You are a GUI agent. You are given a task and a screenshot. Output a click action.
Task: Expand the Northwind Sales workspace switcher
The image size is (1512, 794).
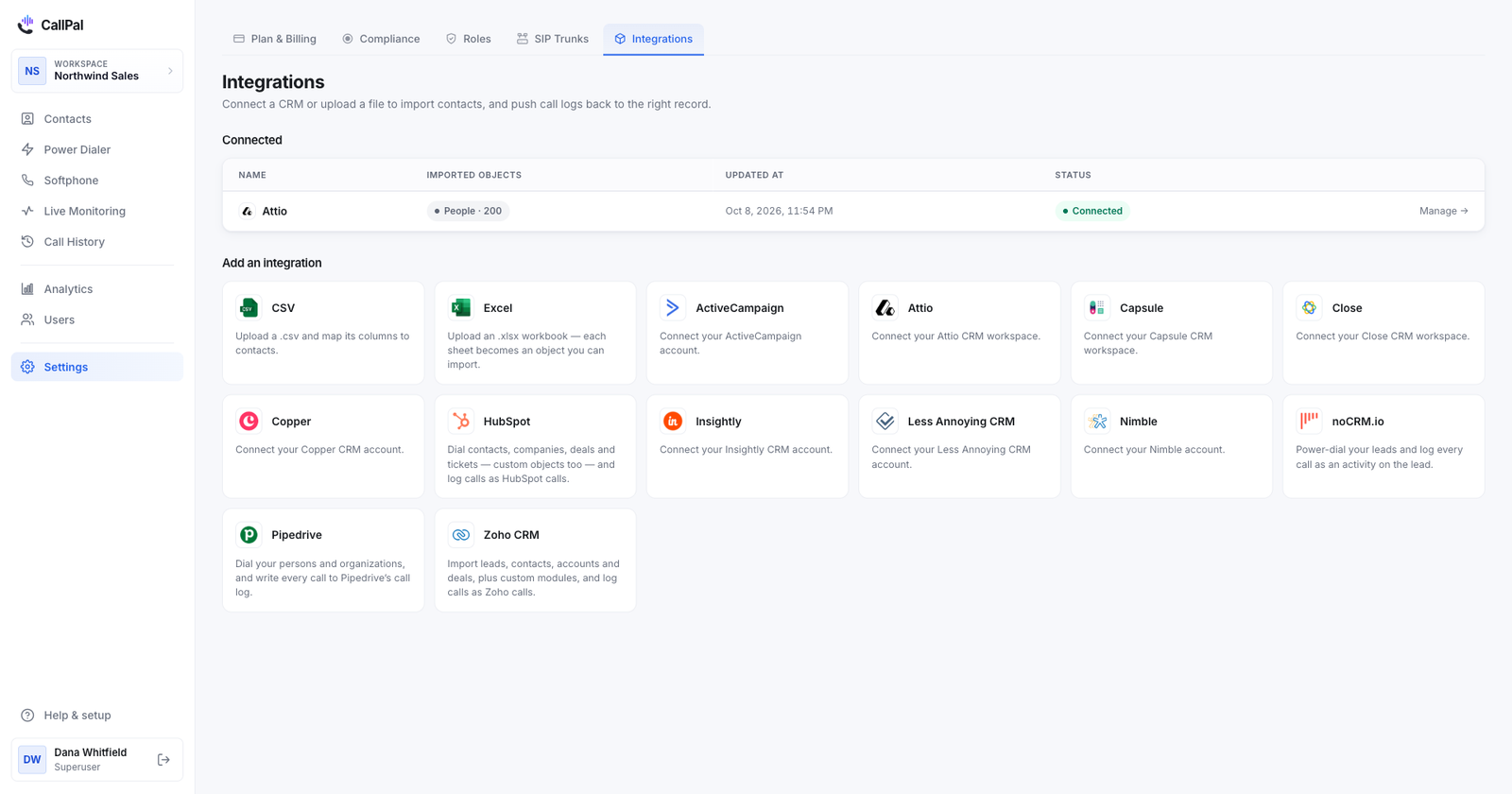(97, 71)
